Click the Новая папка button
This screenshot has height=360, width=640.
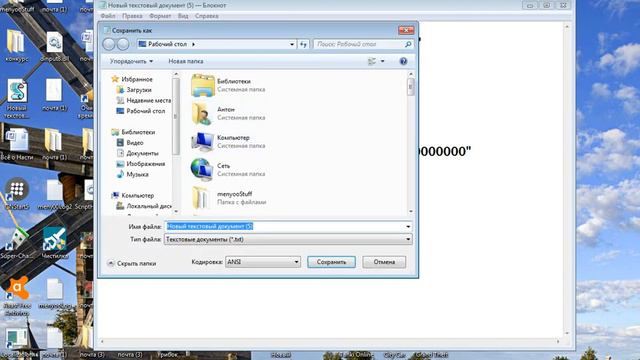[x=186, y=61]
